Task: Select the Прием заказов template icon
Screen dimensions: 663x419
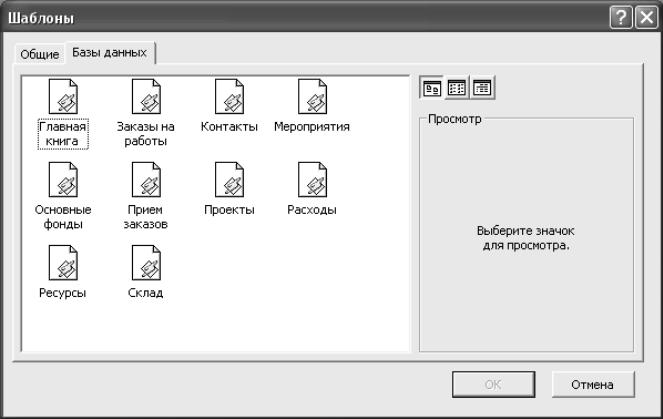Action: point(146,180)
